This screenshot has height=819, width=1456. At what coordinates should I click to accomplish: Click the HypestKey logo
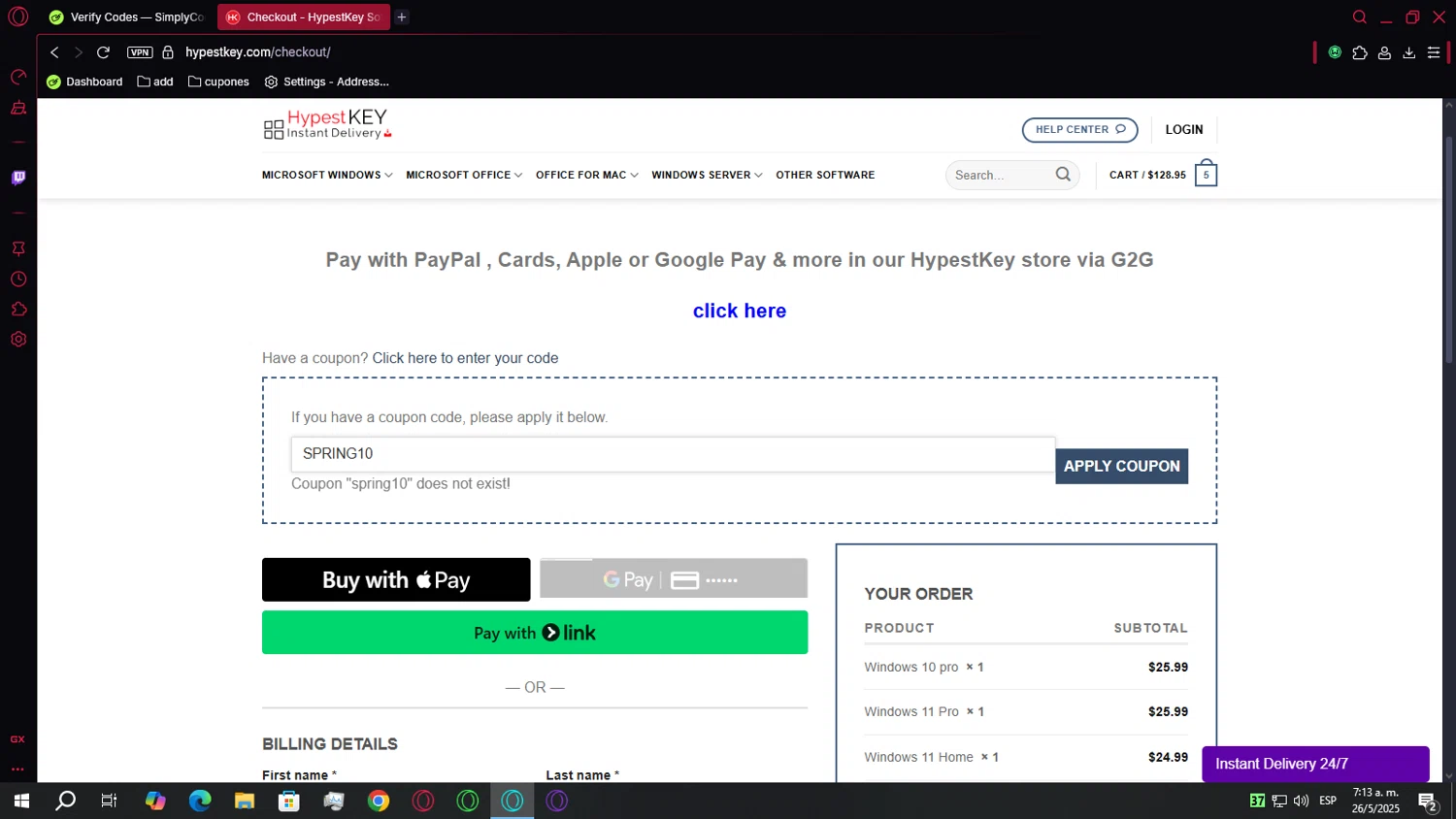(x=328, y=124)
